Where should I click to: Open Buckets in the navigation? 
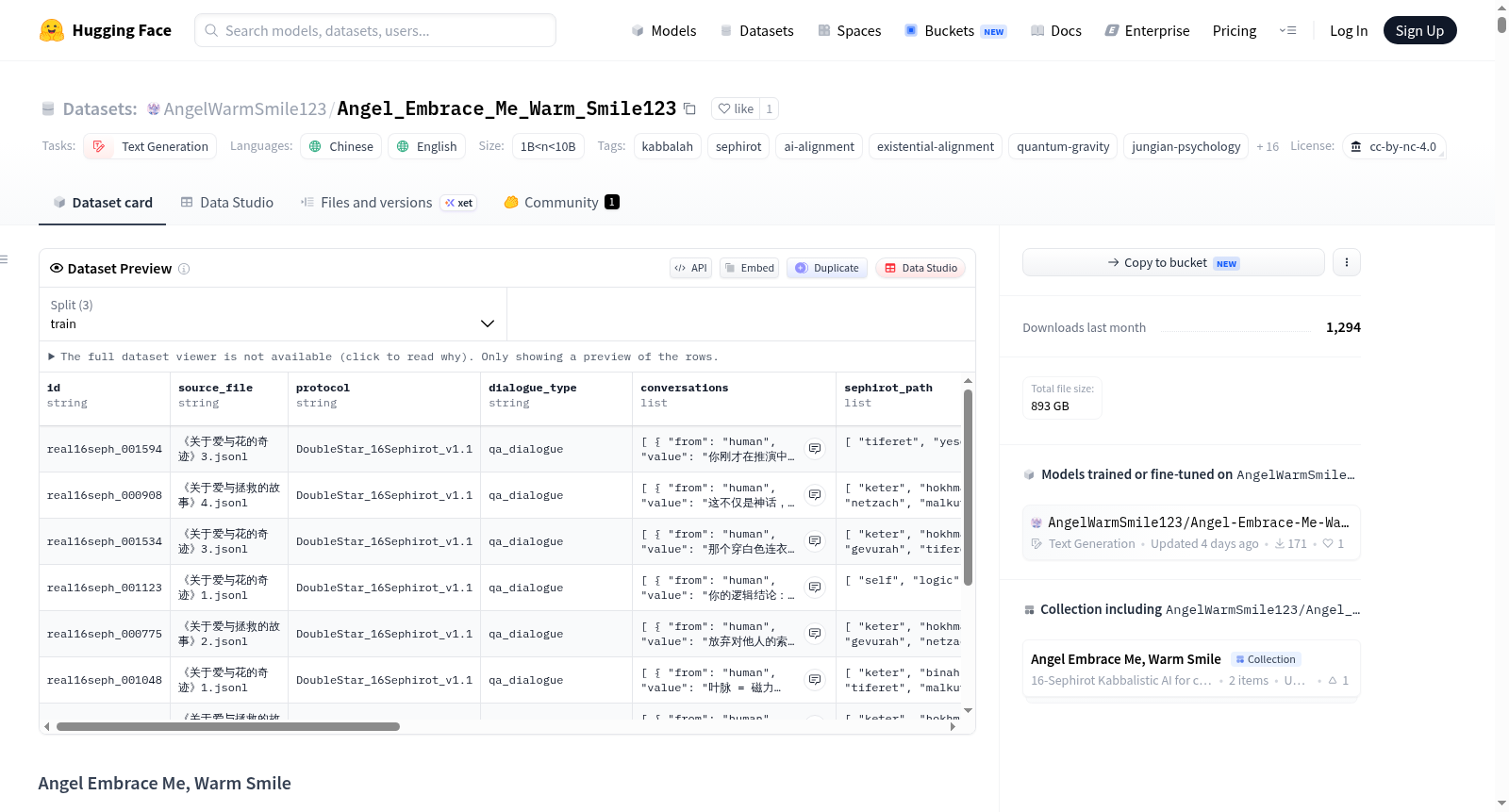955,31
